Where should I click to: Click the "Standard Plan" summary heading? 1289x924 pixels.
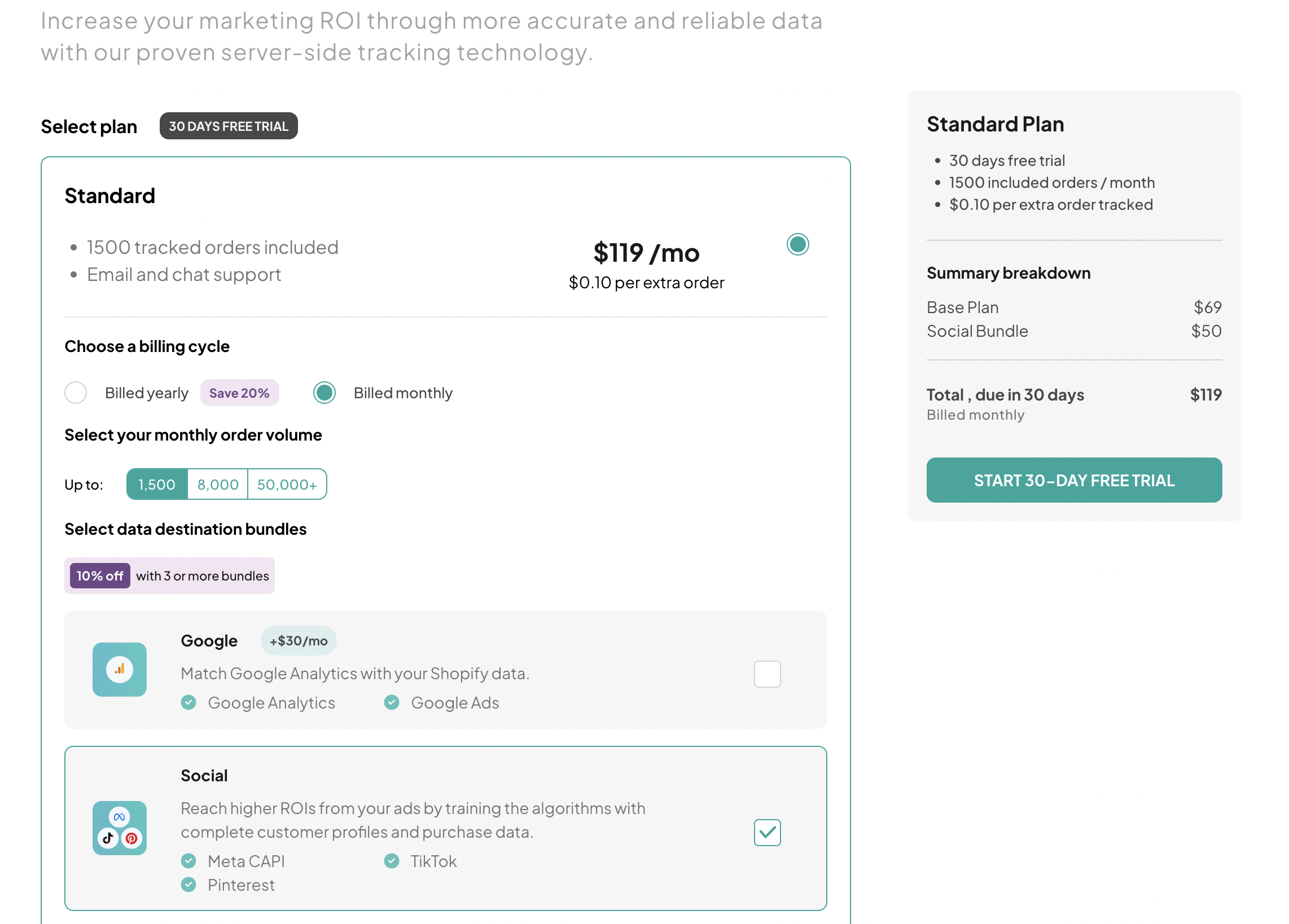click(x=995, y=124)
